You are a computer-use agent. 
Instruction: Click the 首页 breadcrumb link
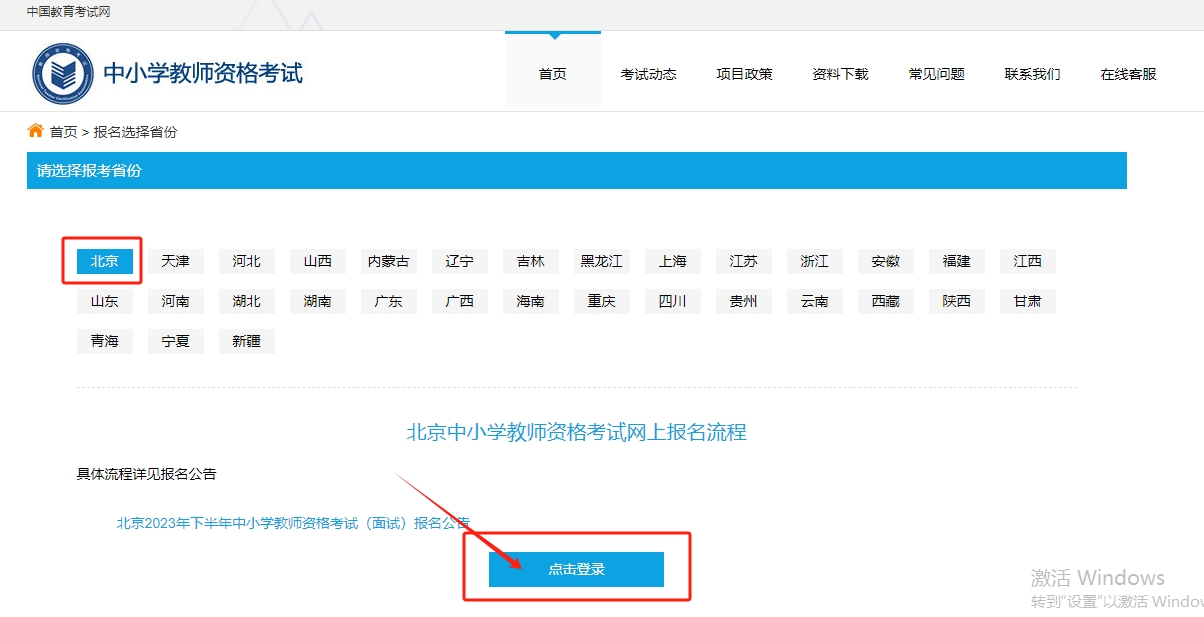[63, 132]
